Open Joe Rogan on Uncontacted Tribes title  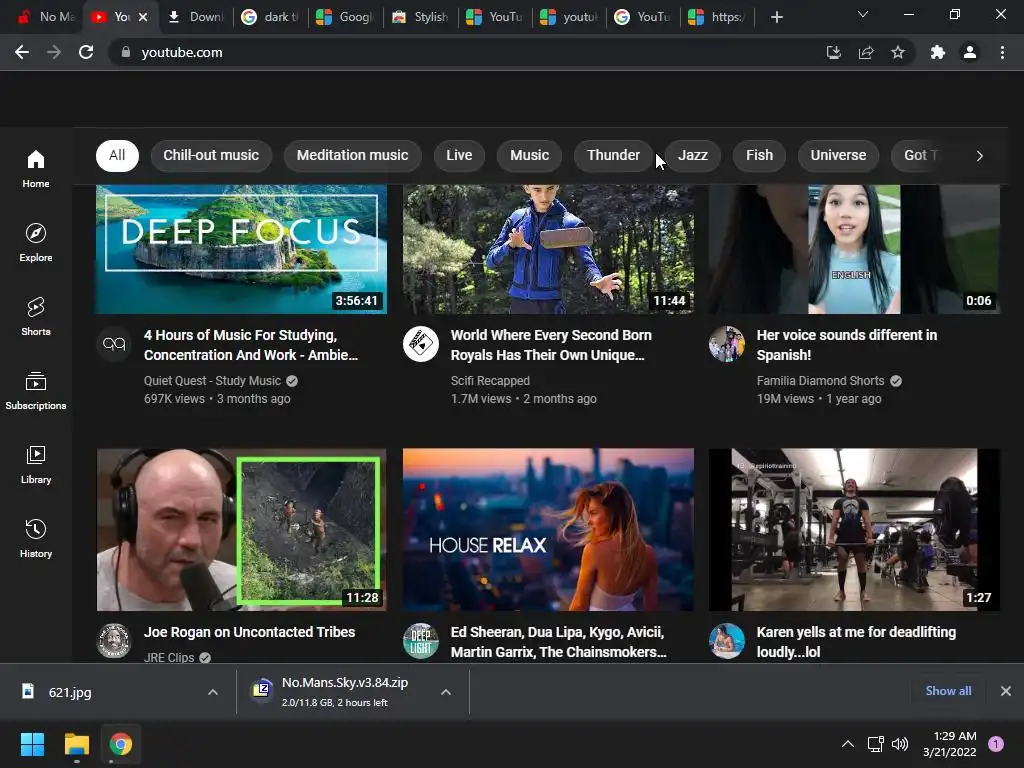pos(249,632)
